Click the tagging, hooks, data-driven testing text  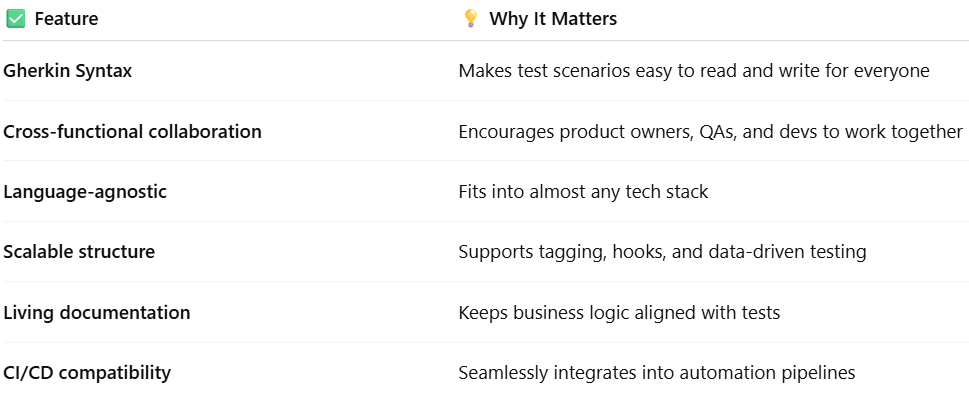coord(662,252)
